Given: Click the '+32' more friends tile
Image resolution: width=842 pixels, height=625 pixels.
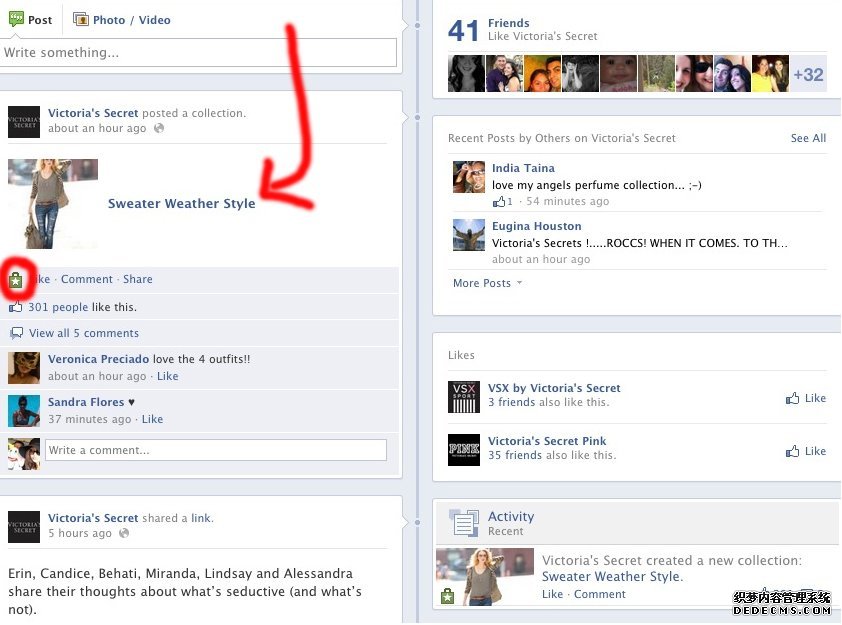Looking at the screenshot, I should pos(808,74).
